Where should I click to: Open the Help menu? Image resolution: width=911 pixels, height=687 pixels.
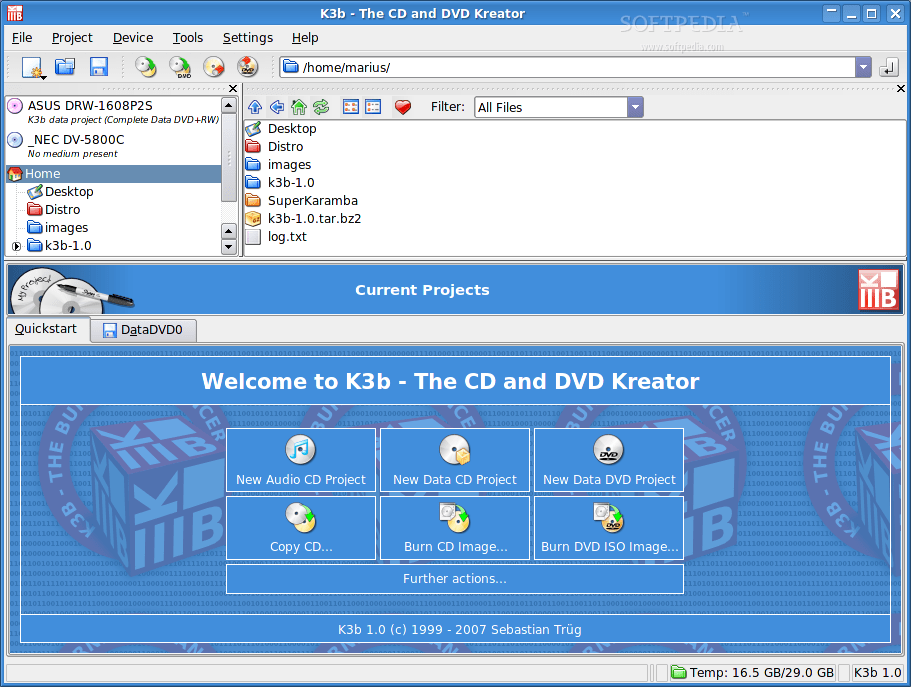click(305, 38)
